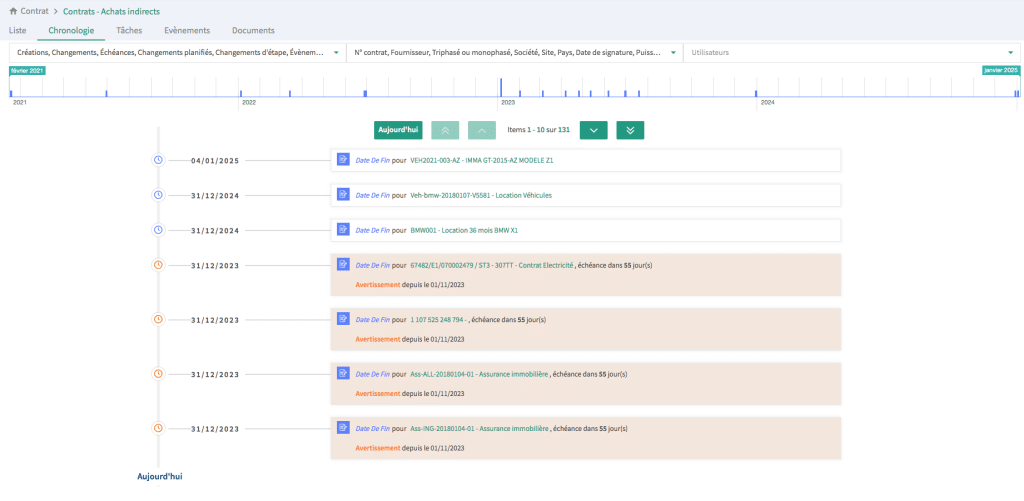Click orange clock icon of Contrat Electricité row

click(157, 265)
